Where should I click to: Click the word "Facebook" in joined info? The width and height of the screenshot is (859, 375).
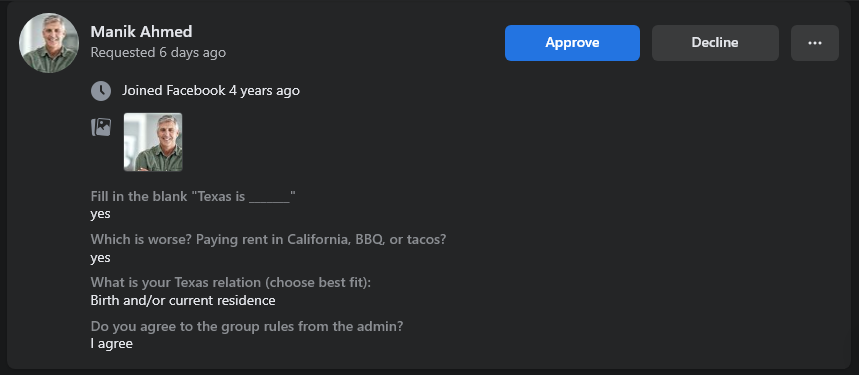click(196, 90)
